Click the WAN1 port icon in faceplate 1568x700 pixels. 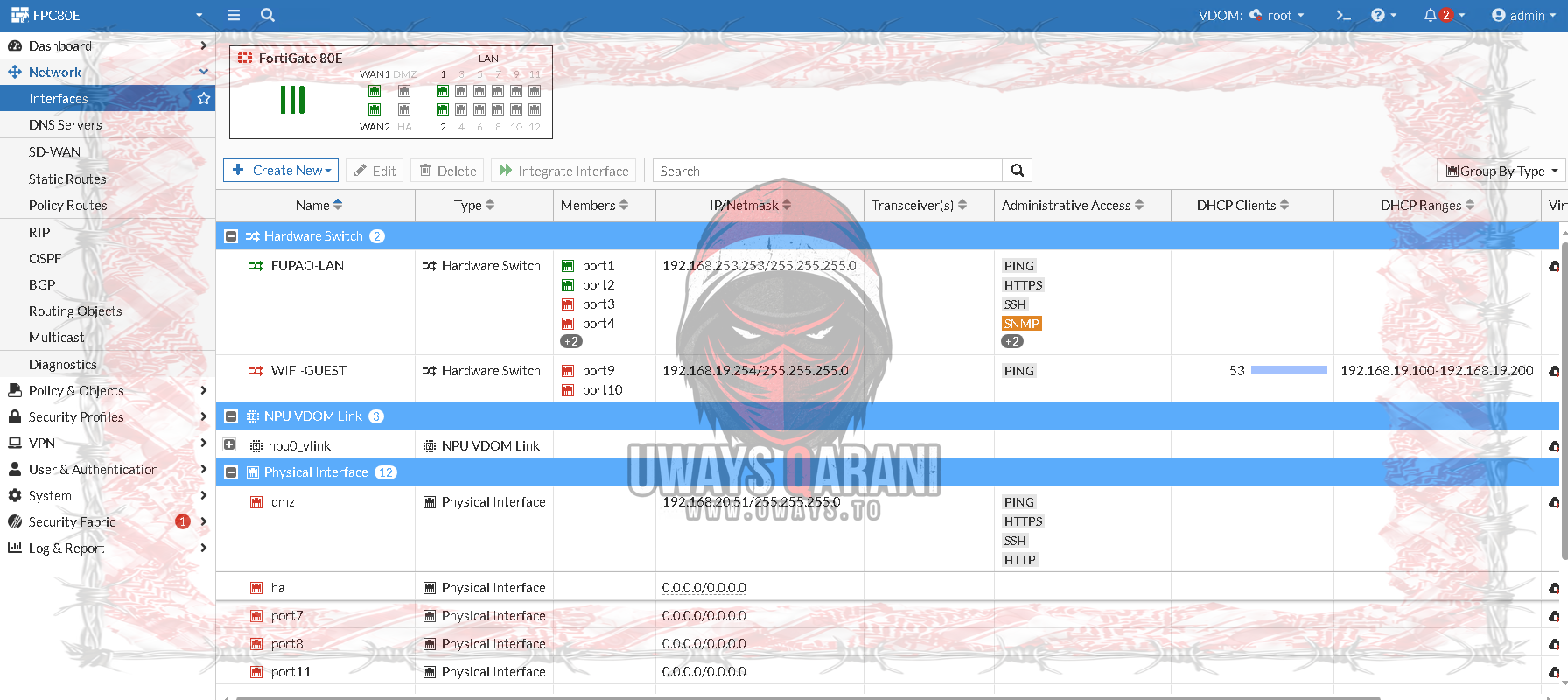coord(374,91)
